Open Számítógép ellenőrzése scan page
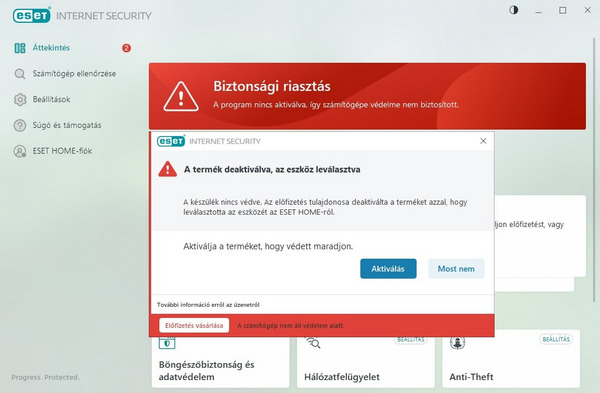Viewport: 600px width, 393px height. [x=74, y=73]
